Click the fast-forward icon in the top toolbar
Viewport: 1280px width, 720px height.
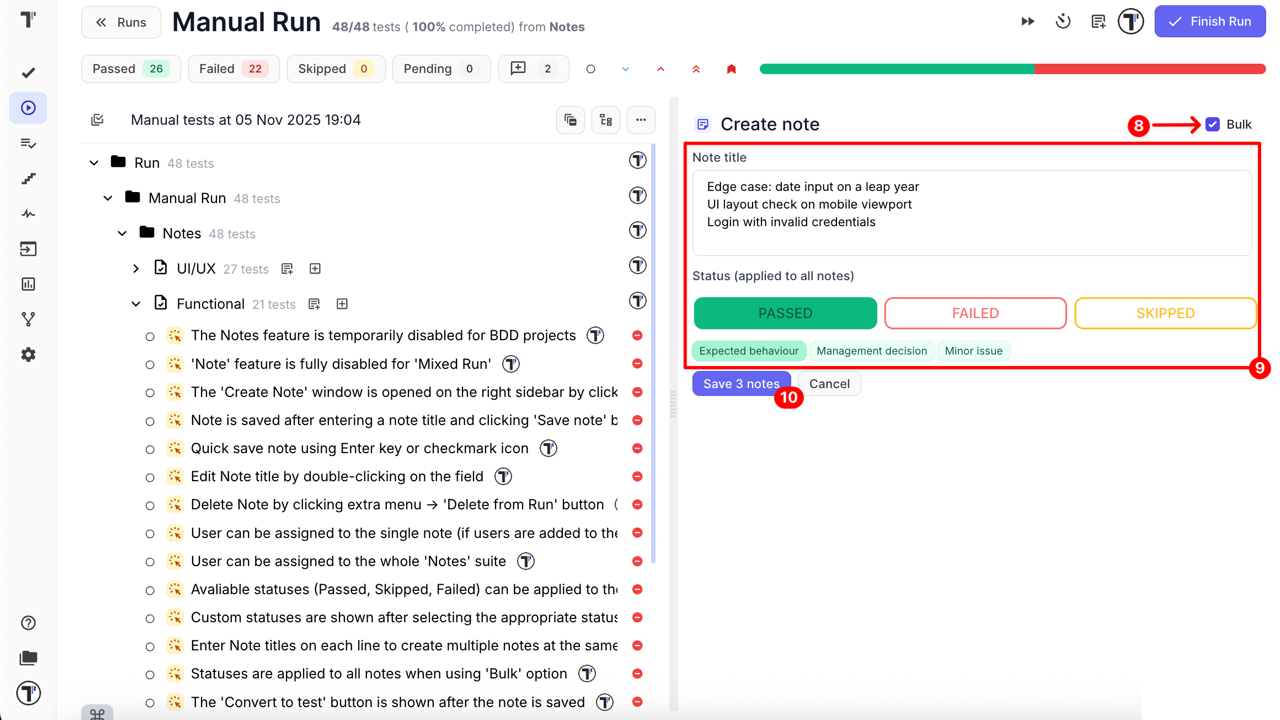pos(1028,20)
